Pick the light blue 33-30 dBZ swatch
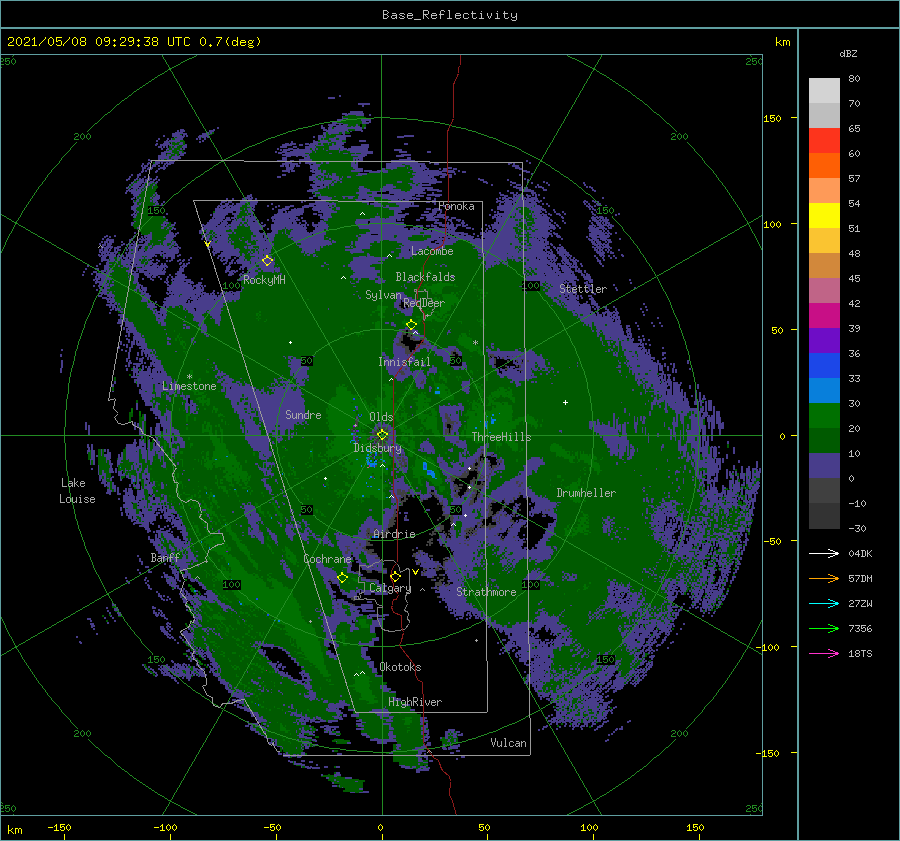The width and height of the screenshot is (900, 841). (x=824, y=390)
